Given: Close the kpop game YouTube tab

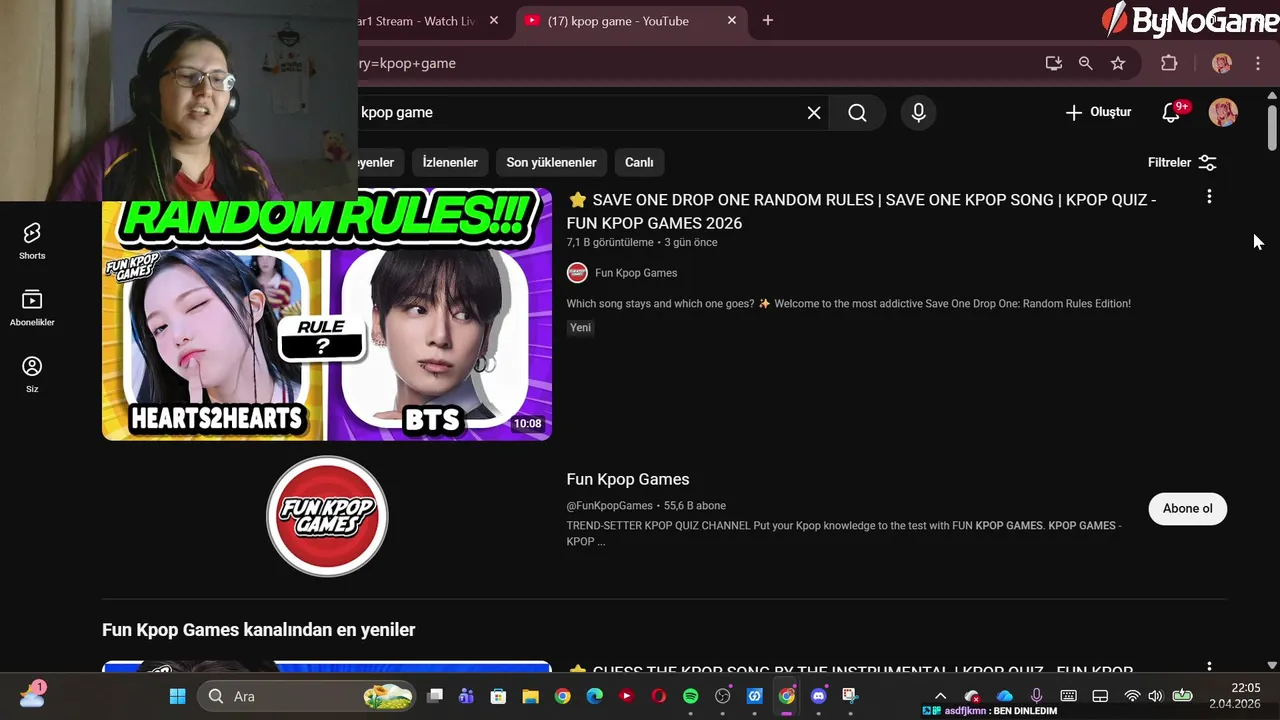Looking at the screenshot, I should tap(732, 20).
